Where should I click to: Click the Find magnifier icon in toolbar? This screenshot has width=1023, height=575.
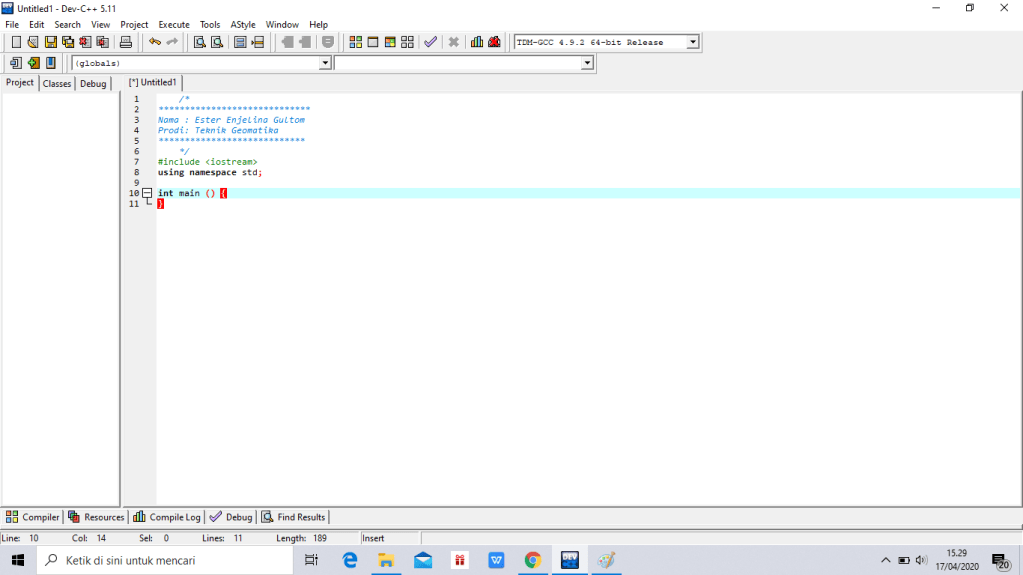click(x=199, y=42)
